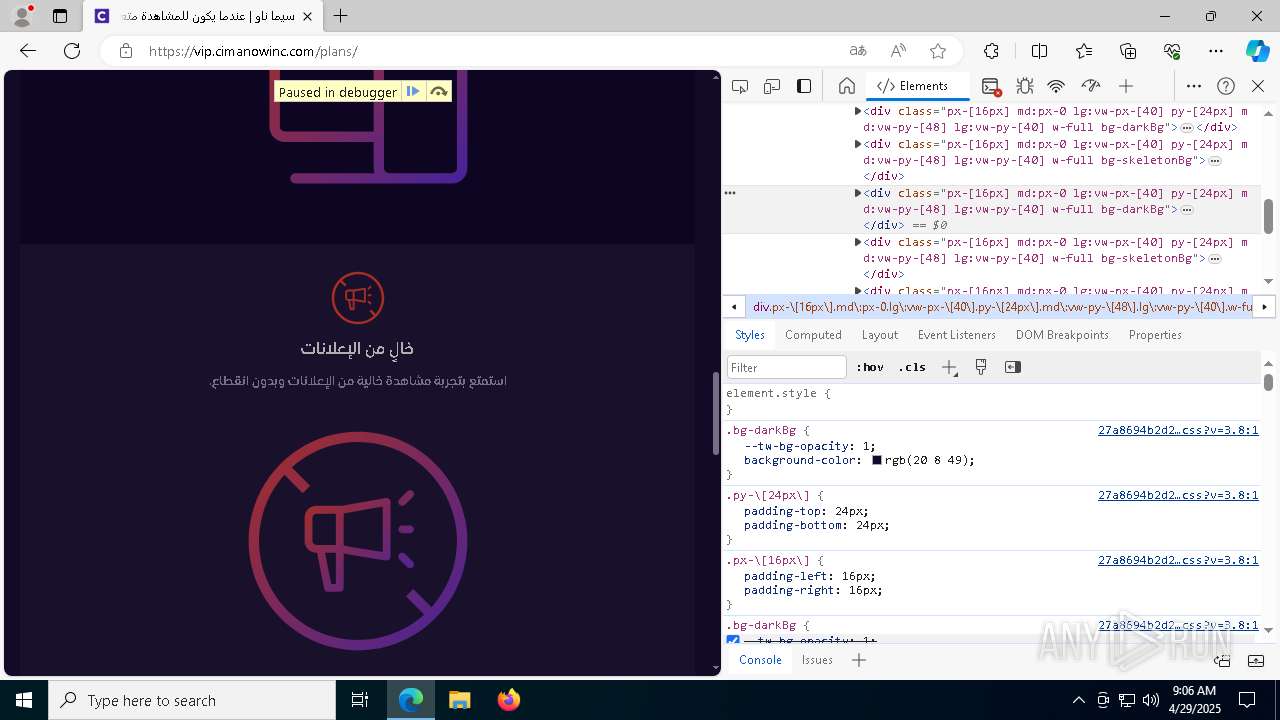1280x720 pixels.
Task: Switch to Issues drawer tab
Action: pyautogui.click(x=817, y=660)
